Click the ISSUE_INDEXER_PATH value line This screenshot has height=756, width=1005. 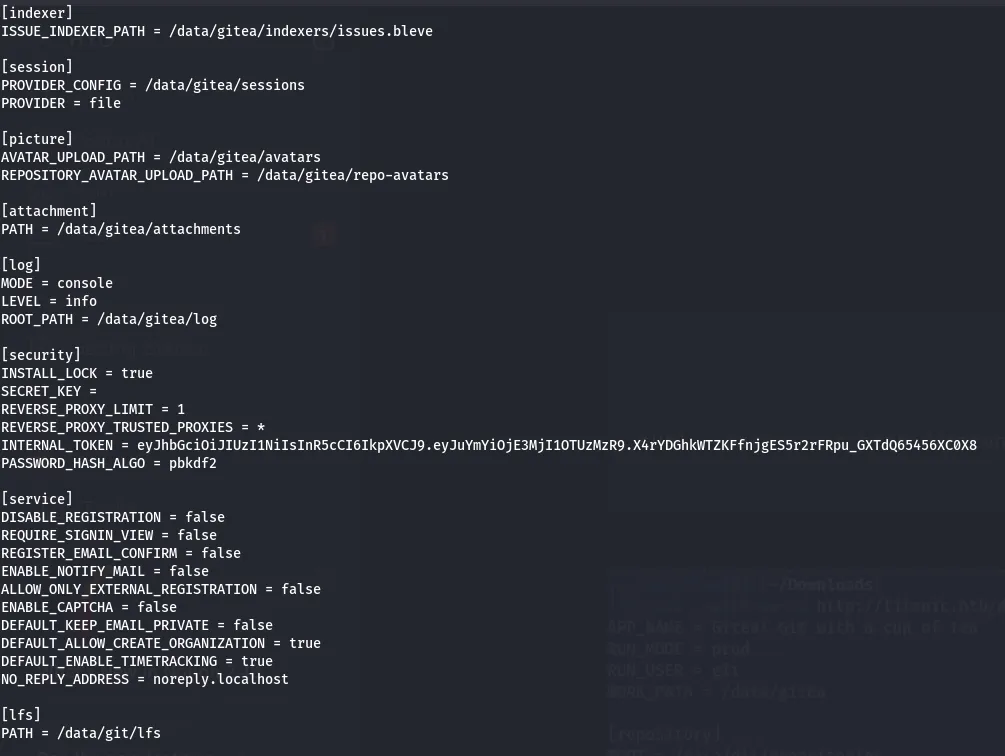click(217, 31)
